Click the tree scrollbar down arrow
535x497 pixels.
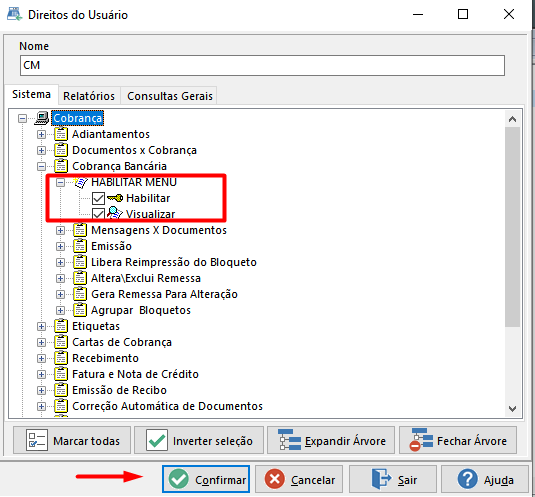512,408
